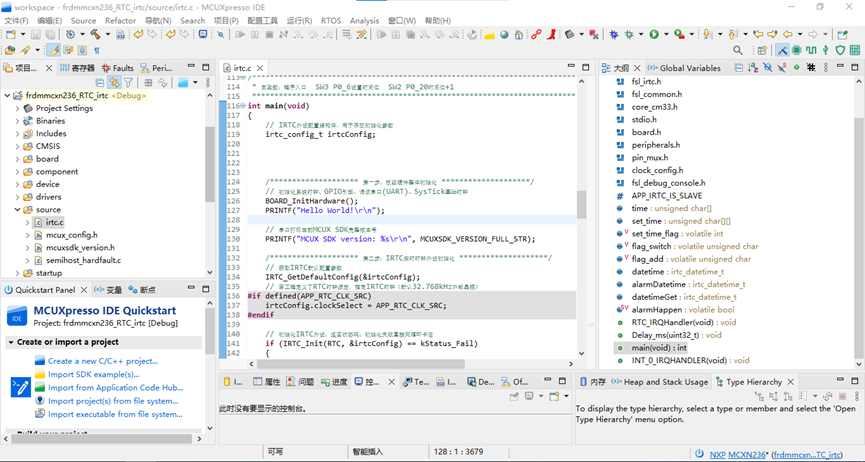This screenshot has height=462, width=865.
Task: Click the home house icon in toolbar
Action: tap(519, 34)
